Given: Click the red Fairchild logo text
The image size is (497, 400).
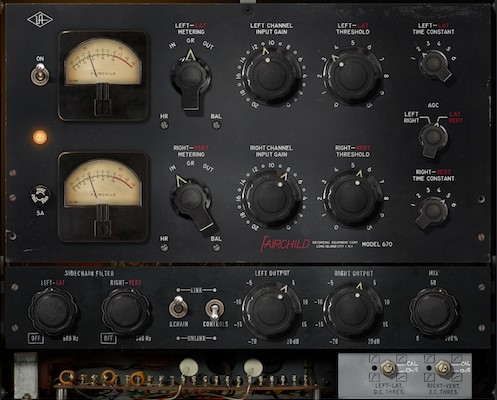Looking at the screenshot, I should tap(285, 244).
